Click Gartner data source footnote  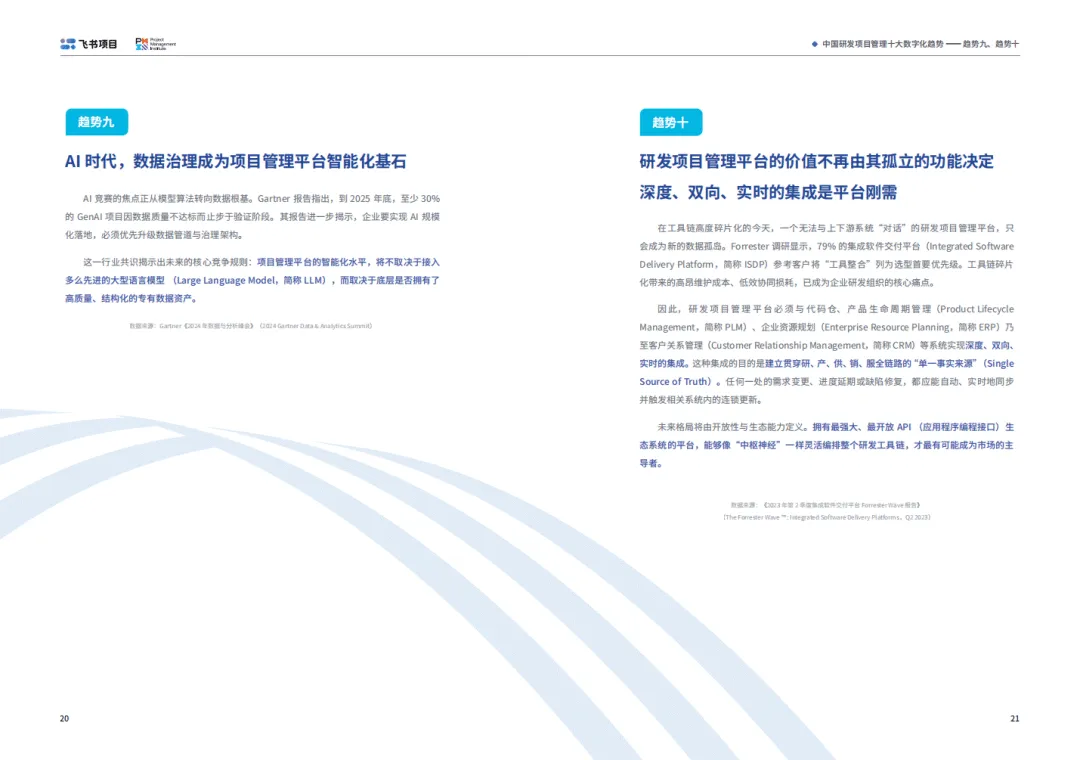(x=251, y=326)
